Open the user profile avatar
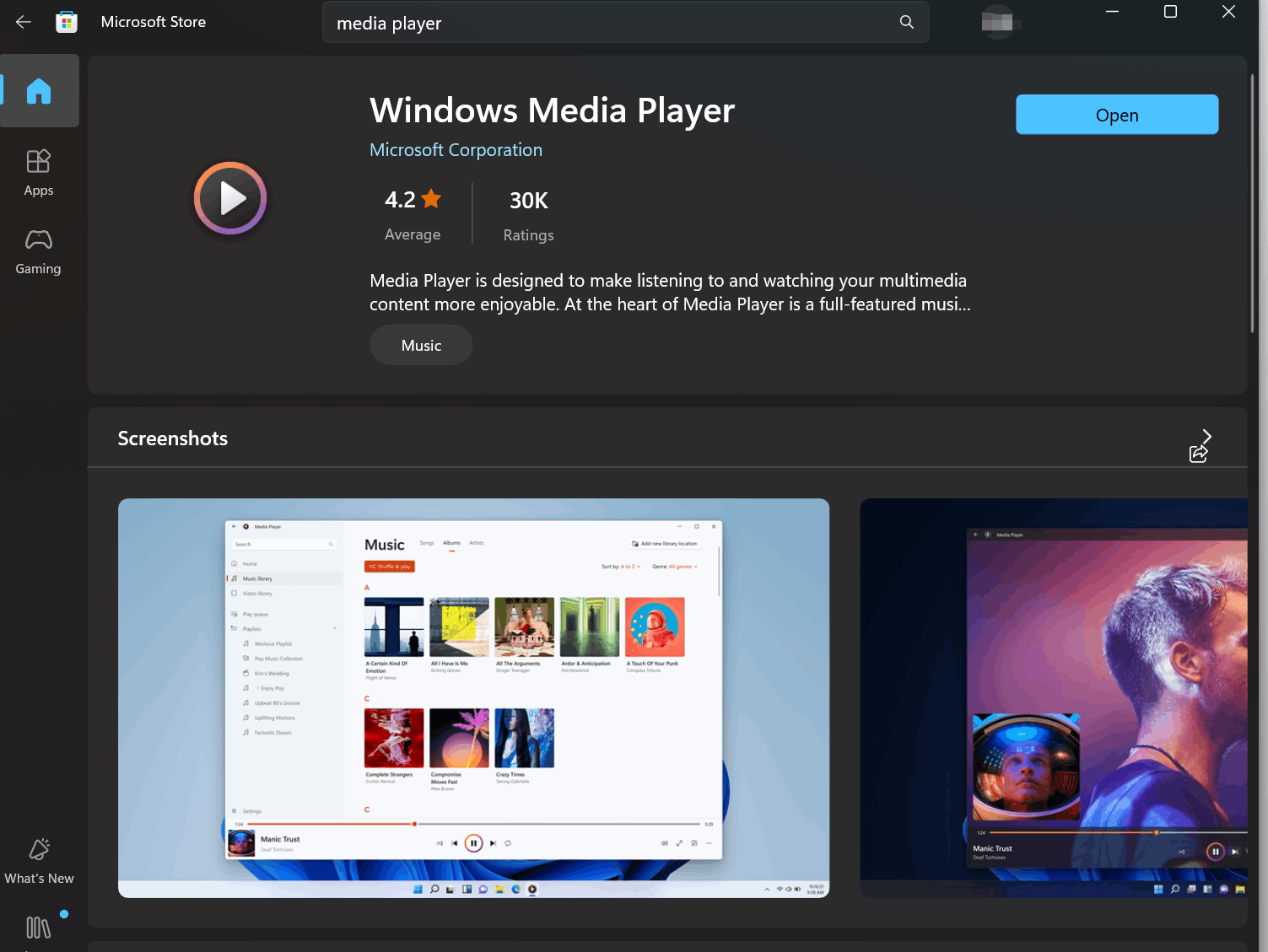 pos(997,22)
